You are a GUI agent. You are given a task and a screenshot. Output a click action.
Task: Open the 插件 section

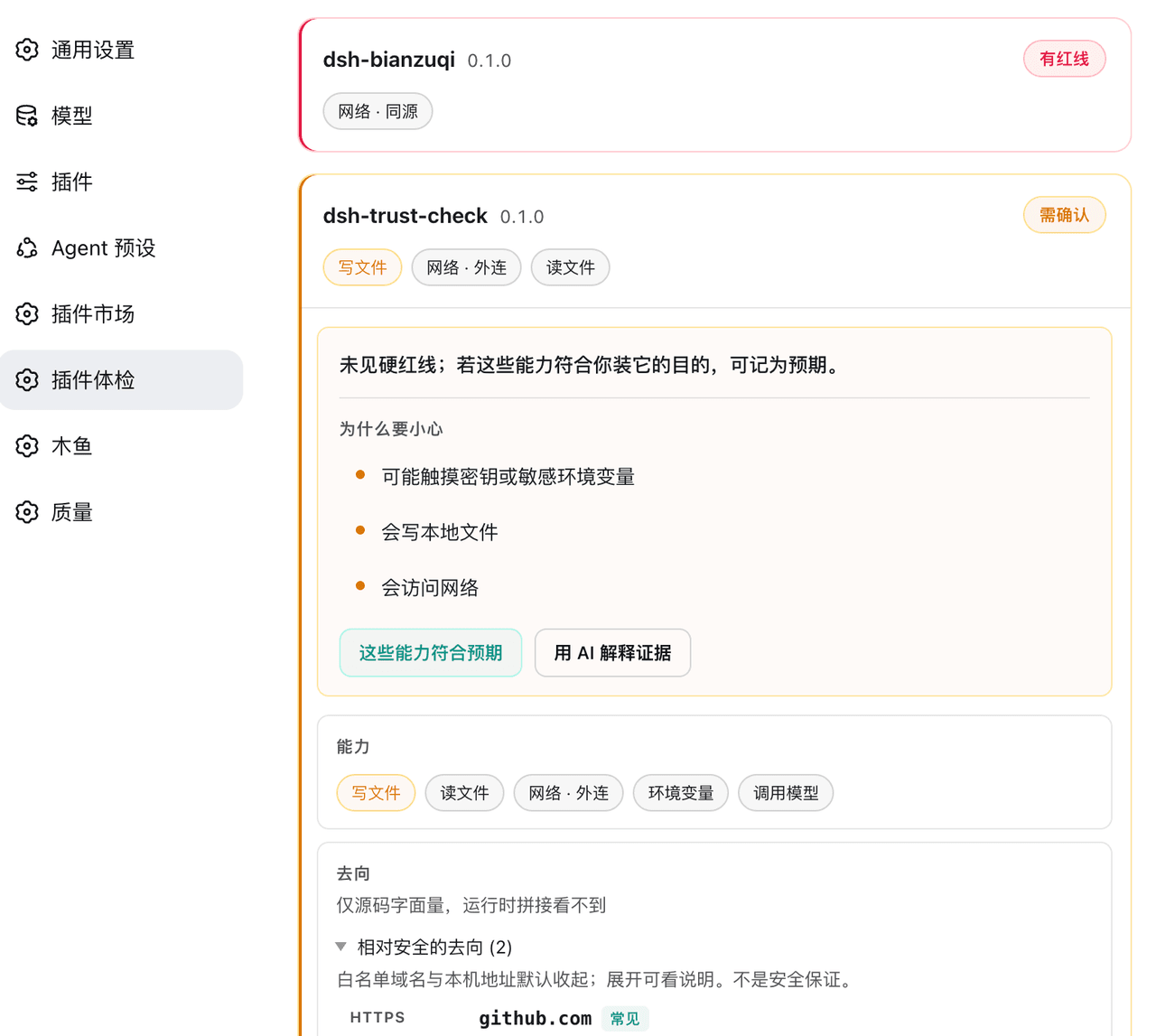click(121, 182)
